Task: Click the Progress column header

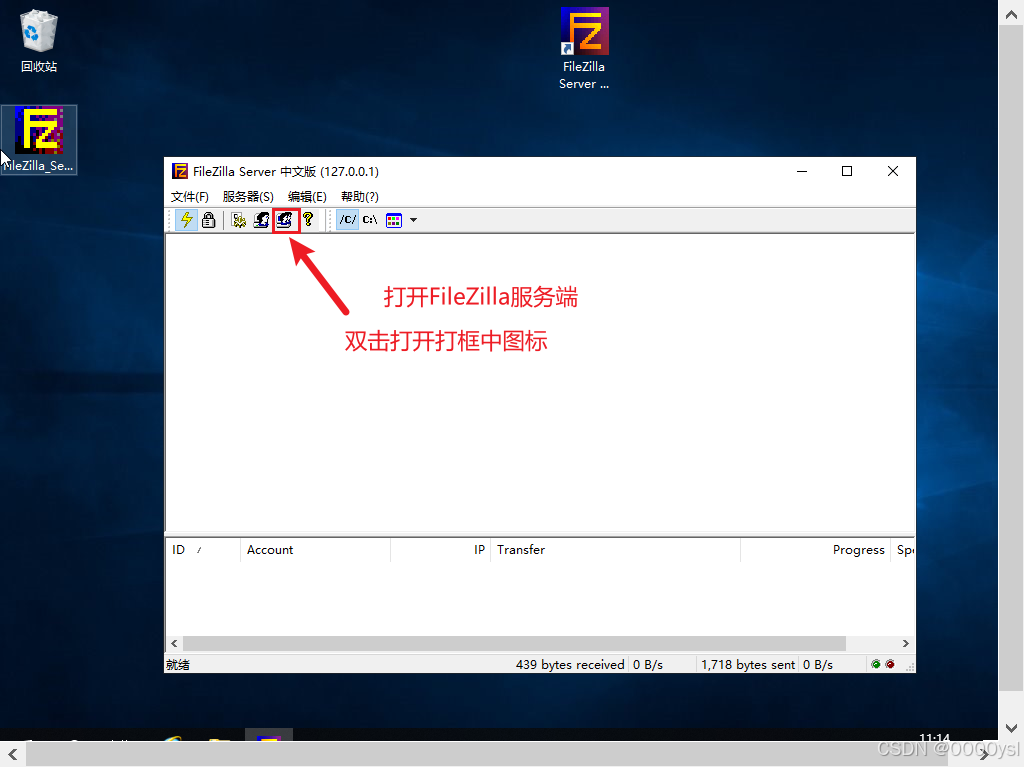Action: [816, 550]
